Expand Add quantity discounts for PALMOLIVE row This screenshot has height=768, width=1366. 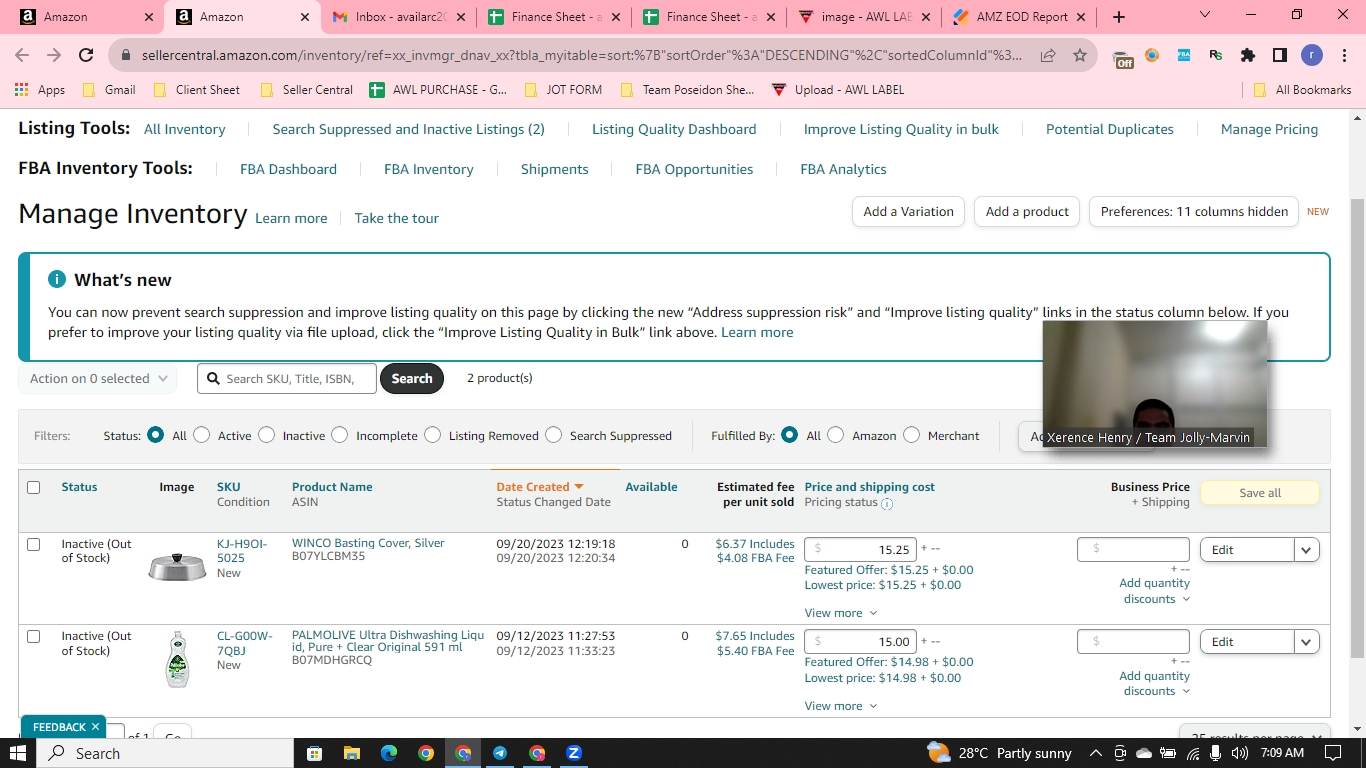click(1155, 684)
